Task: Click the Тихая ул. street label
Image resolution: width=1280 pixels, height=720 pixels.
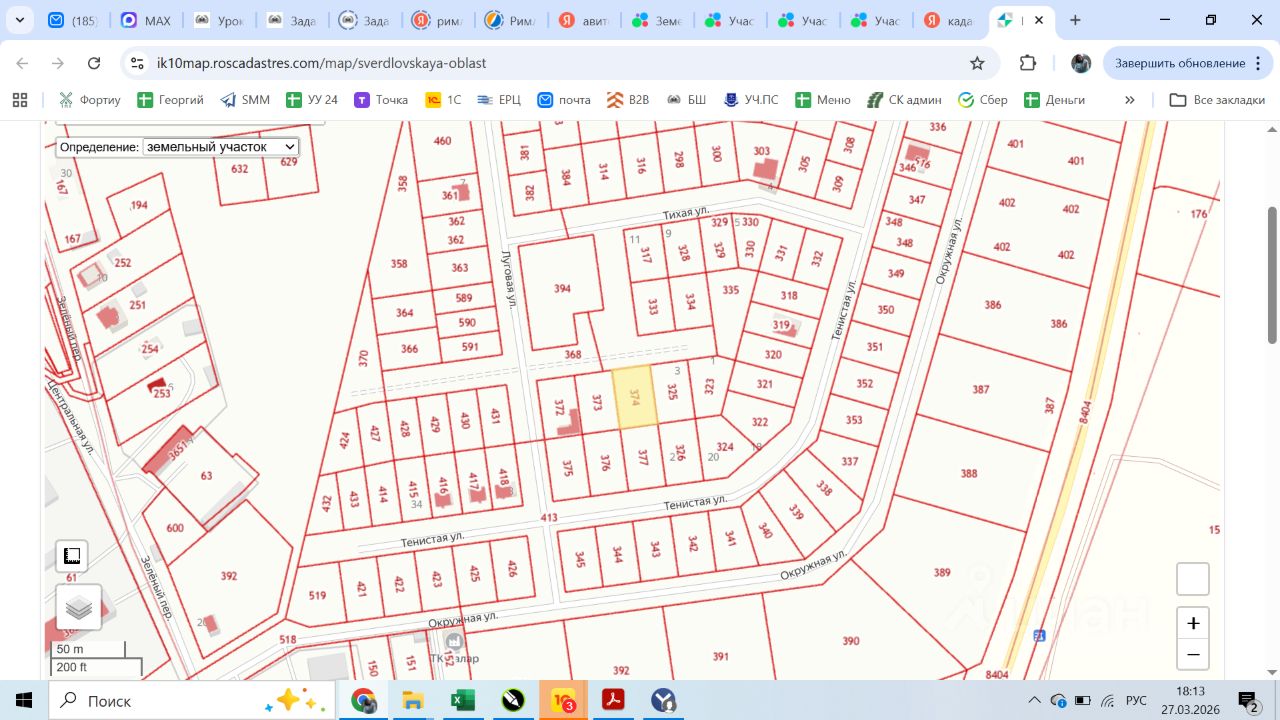Action: click(x=686, y=214)
